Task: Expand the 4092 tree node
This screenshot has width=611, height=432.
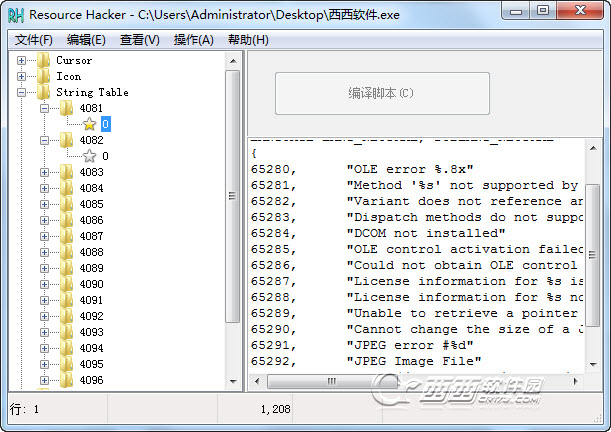Action: click(x=44, y=316)
